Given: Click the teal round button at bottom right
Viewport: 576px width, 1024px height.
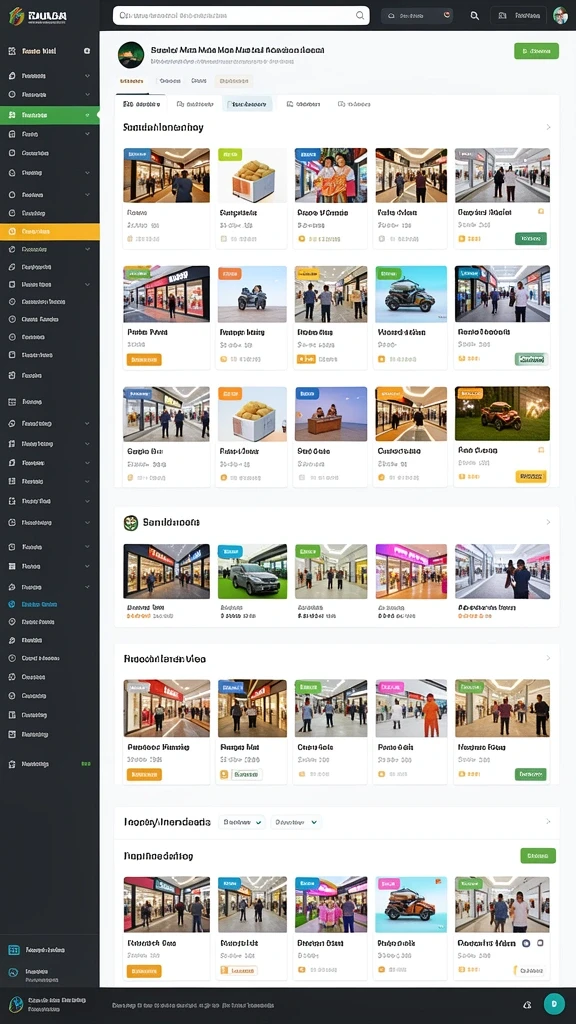Looking at the screenshot, I should [554, 1004].
